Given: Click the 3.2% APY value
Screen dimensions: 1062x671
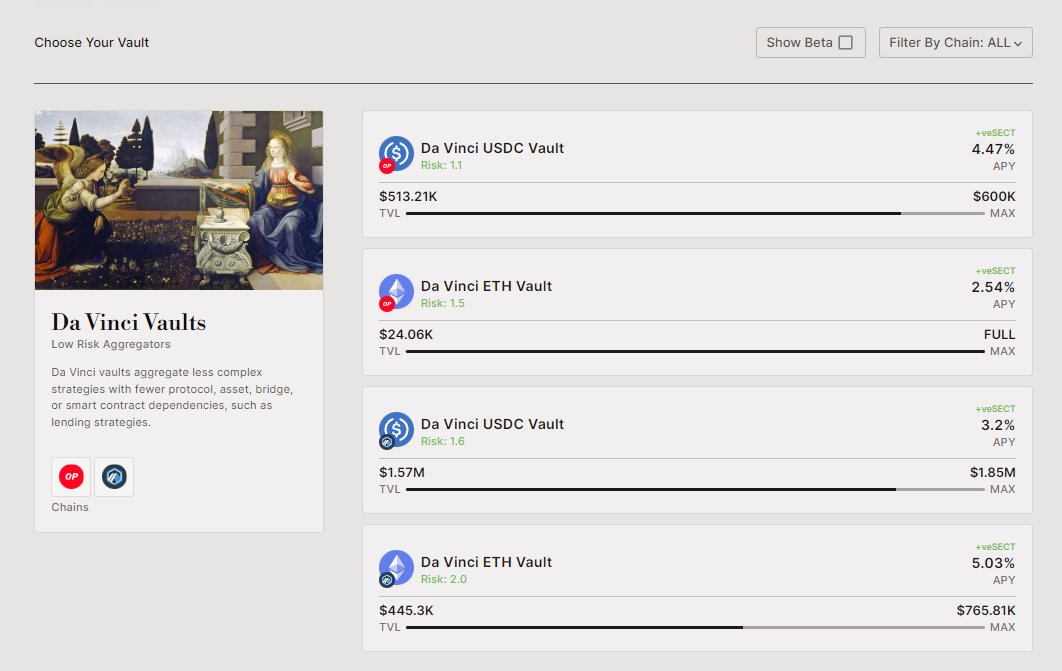Looking at the screenshot, I should [998, 426].
